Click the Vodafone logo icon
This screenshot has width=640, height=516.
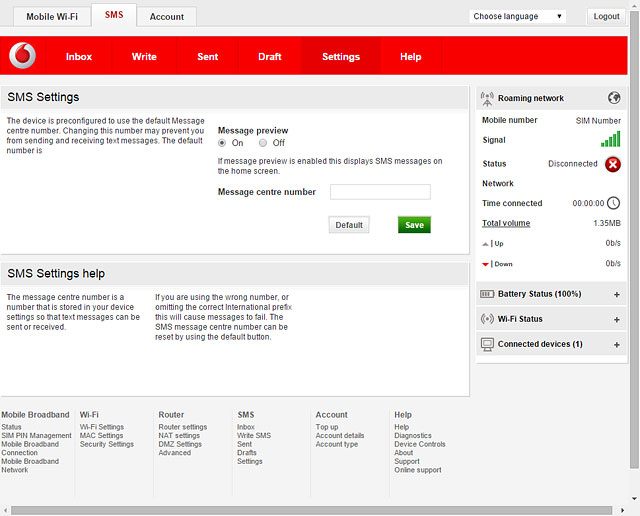[x=22, y=57]
